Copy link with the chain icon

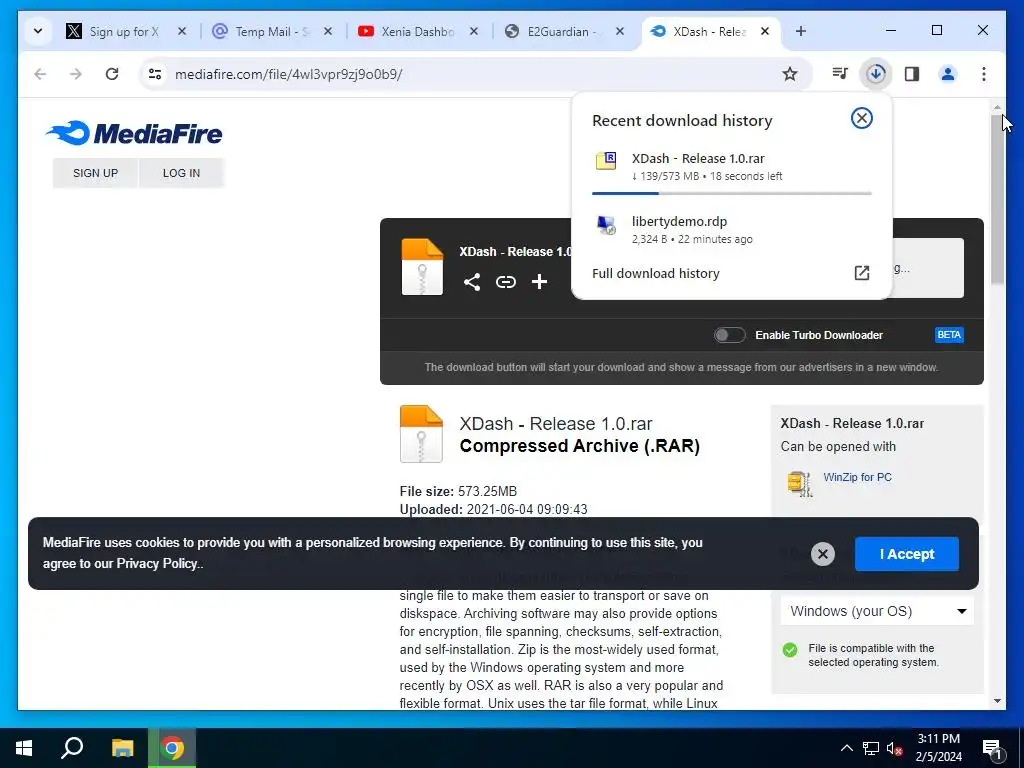pyautogui.click(x=505, y=281)
